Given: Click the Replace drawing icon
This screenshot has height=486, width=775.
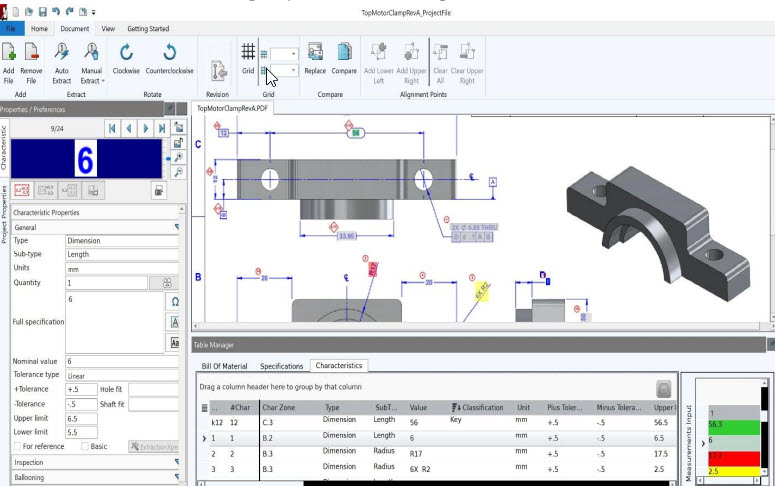Looking at the screenshot, I should click(x=315, y=53).
